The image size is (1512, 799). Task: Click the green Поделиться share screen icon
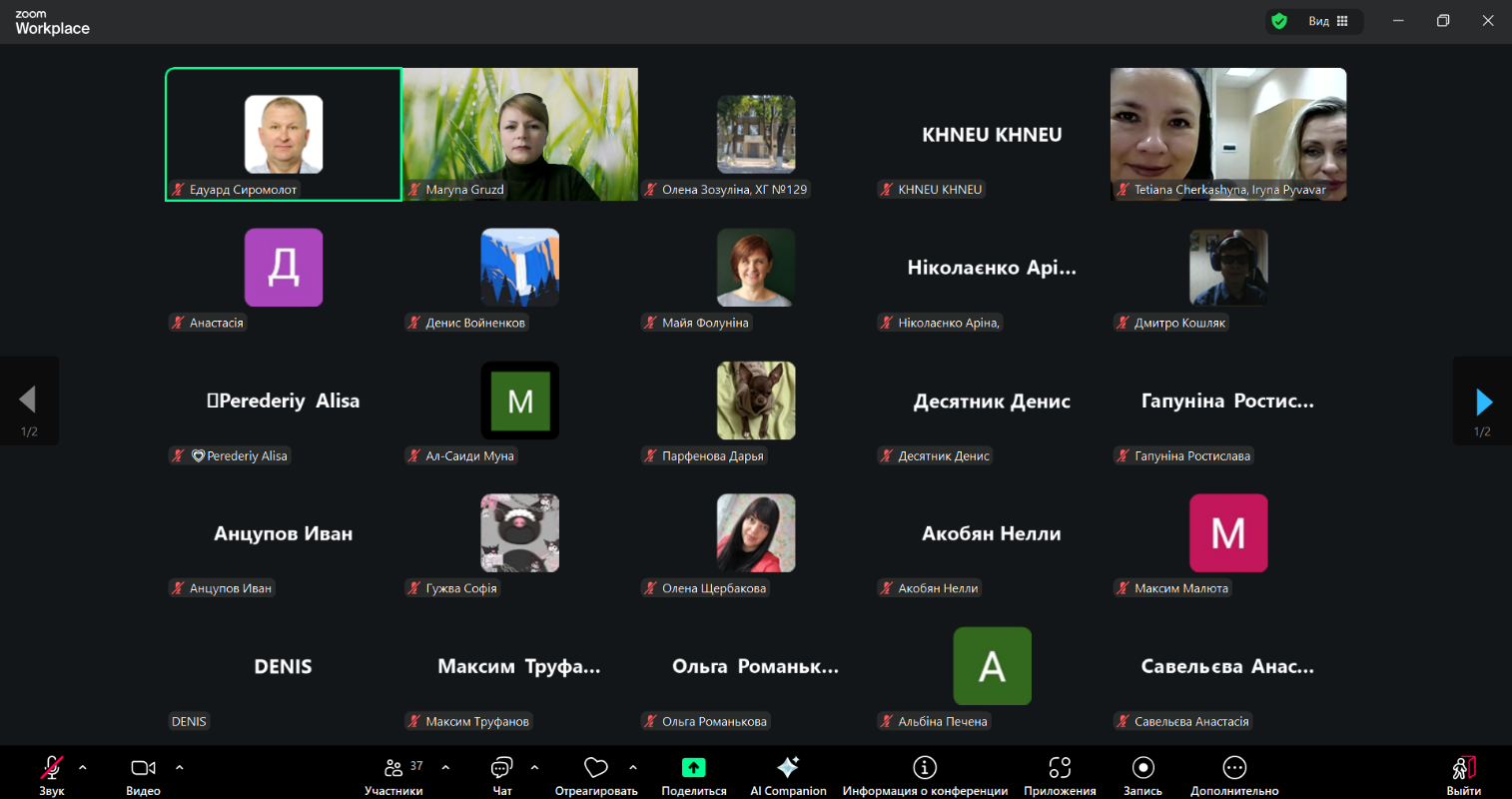[x=693, y=768]
